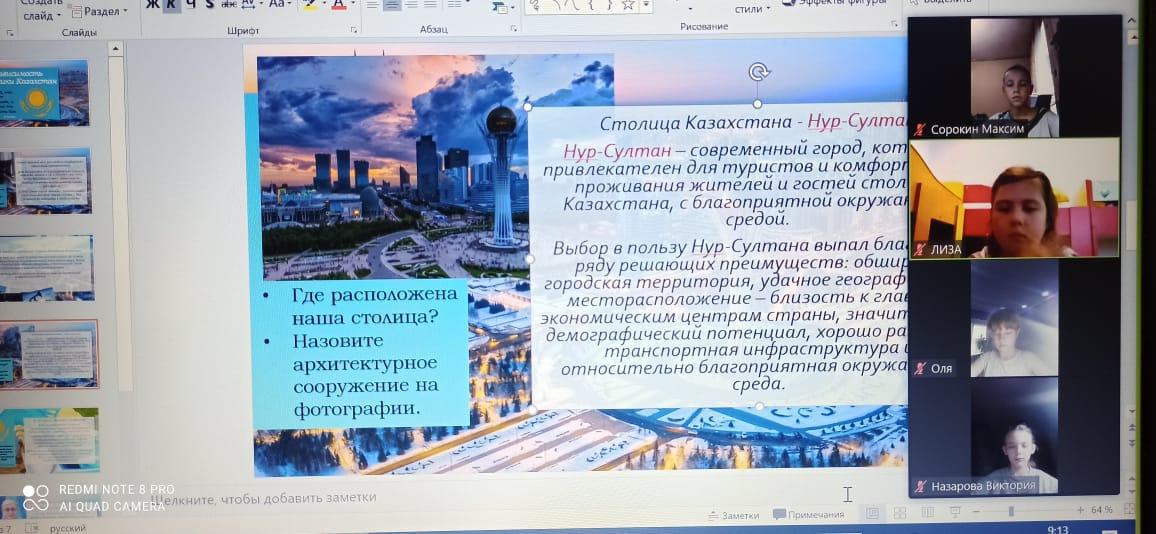Screen dimensions: 1156x534
Task: Switch to slide sorter view icon
Action: pos(900,512)
